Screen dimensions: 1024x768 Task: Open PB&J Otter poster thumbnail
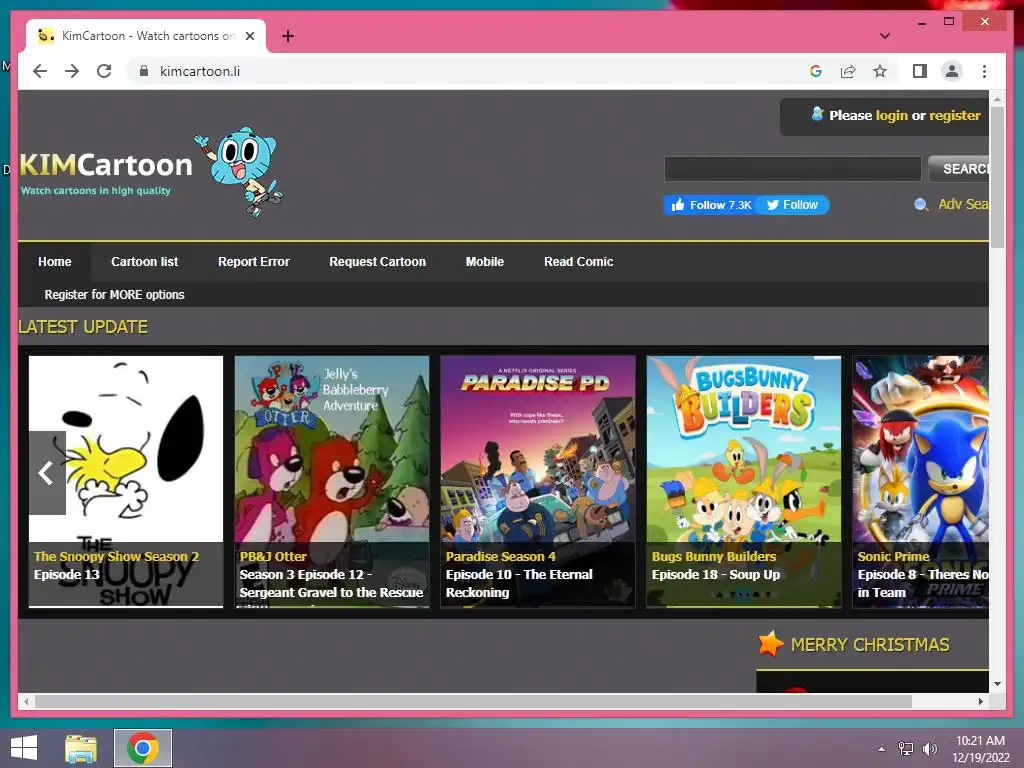(332, 481)
